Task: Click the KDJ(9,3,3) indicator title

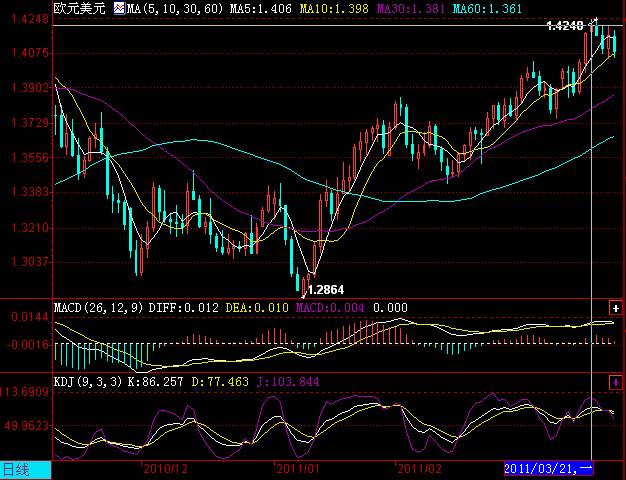Action: click(88, 382)
